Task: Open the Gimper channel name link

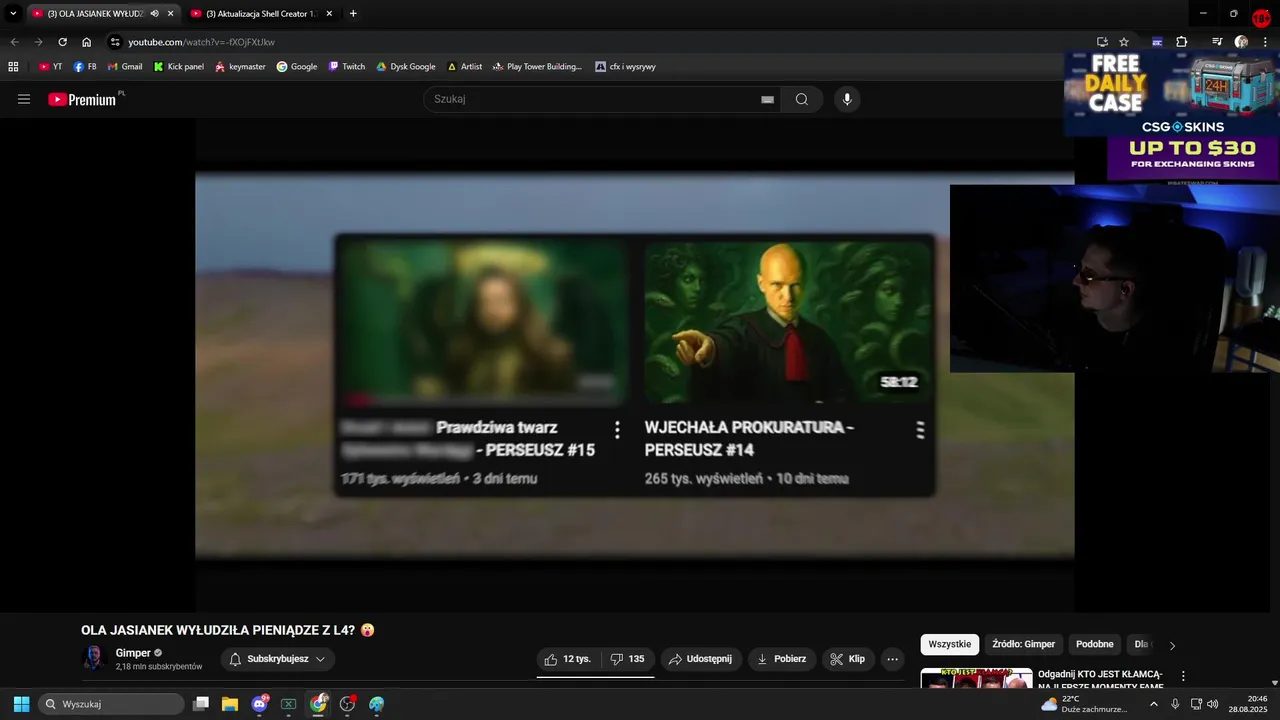Action: (x=133, y=653)
